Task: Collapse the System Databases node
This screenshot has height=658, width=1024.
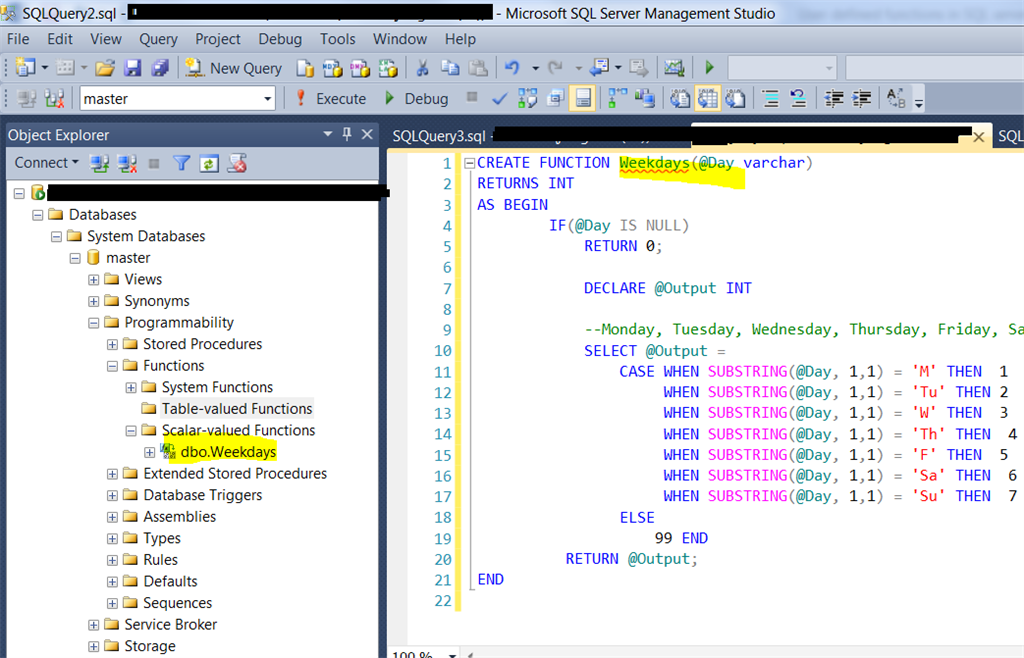Action: point(56,236)
